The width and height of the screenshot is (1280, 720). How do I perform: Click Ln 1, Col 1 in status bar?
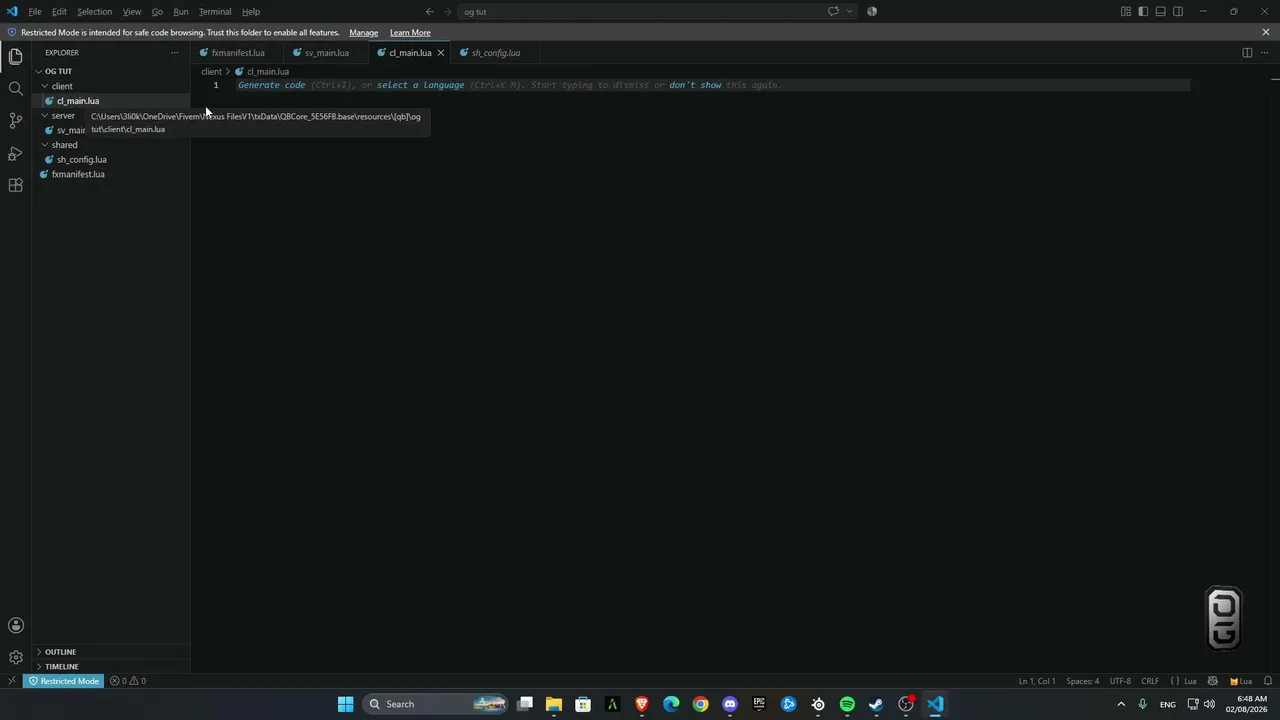(x=1037, y=681)
